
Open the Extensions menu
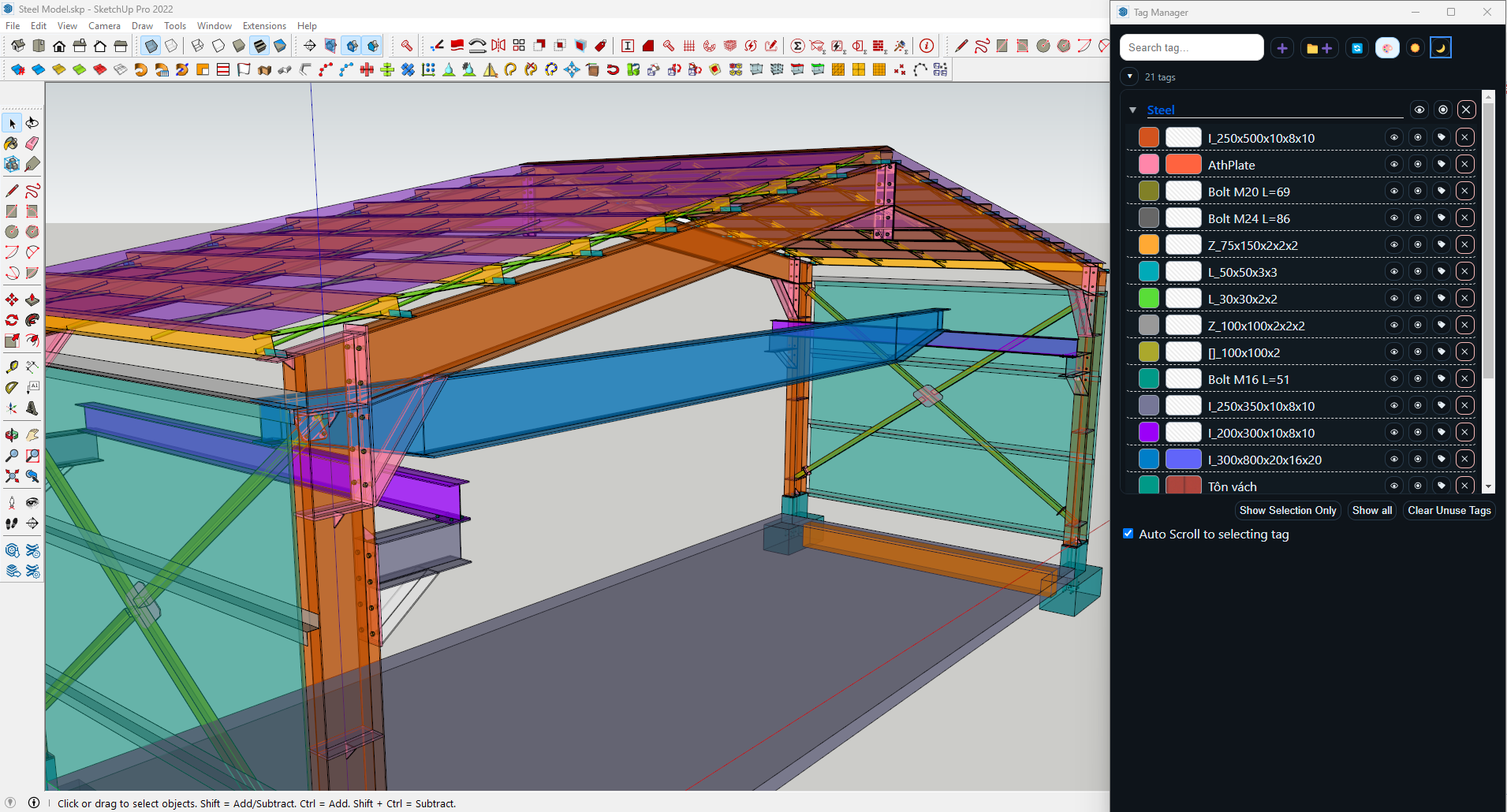(x=264, y=26)
